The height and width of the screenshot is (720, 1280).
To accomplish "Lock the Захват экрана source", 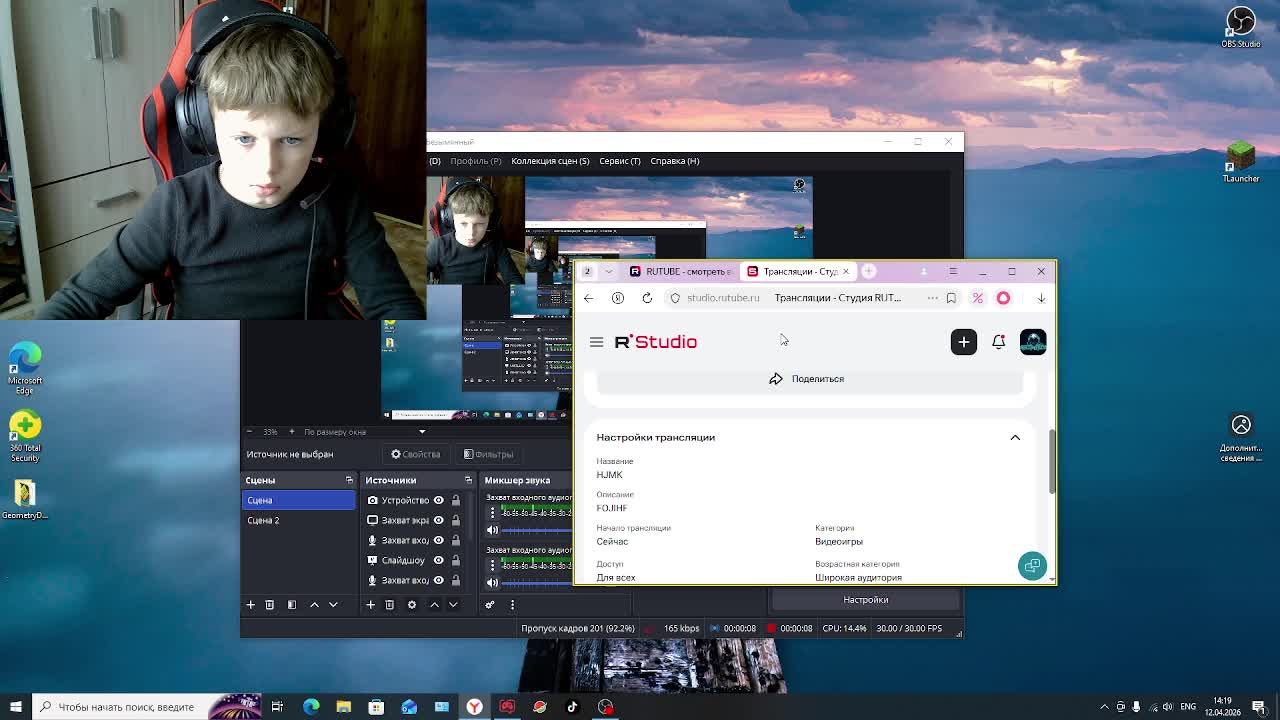I will (x=455, y=520).
